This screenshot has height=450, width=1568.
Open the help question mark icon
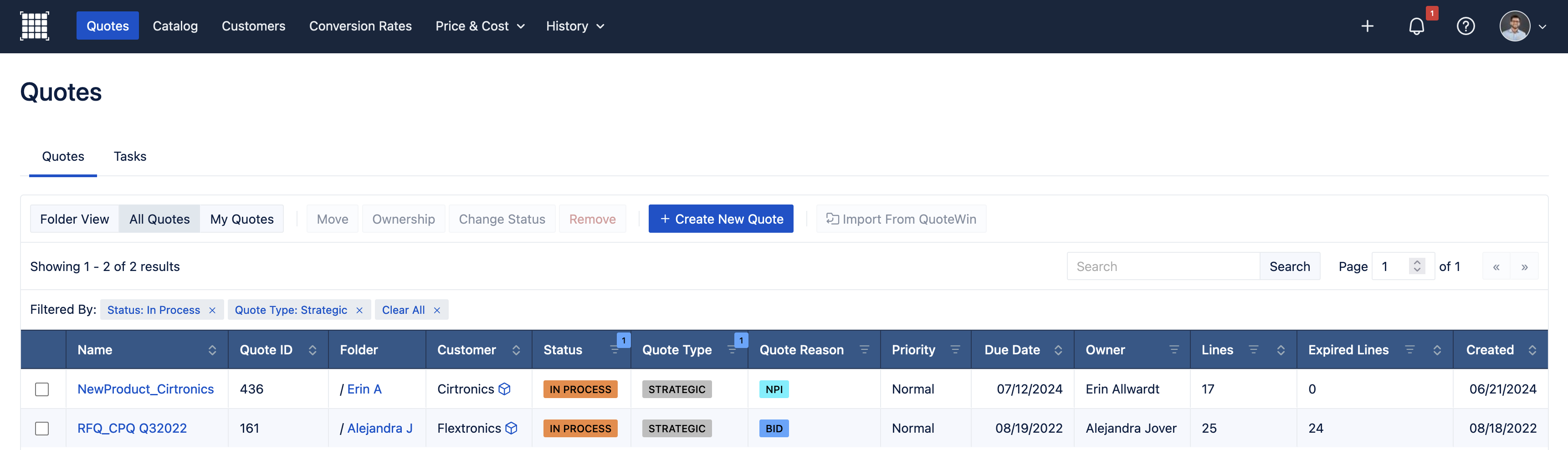1465,26
